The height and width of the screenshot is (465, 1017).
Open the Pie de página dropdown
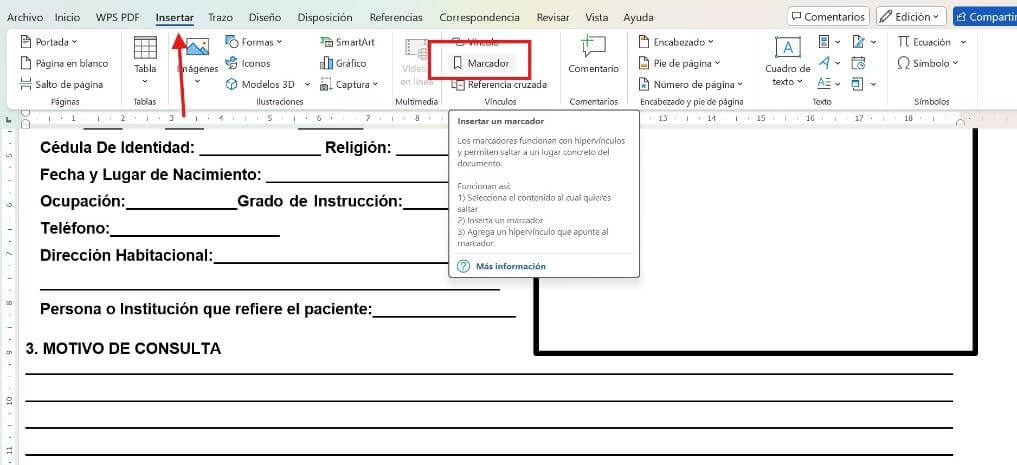pyautogui.click(x=680, y=64)
